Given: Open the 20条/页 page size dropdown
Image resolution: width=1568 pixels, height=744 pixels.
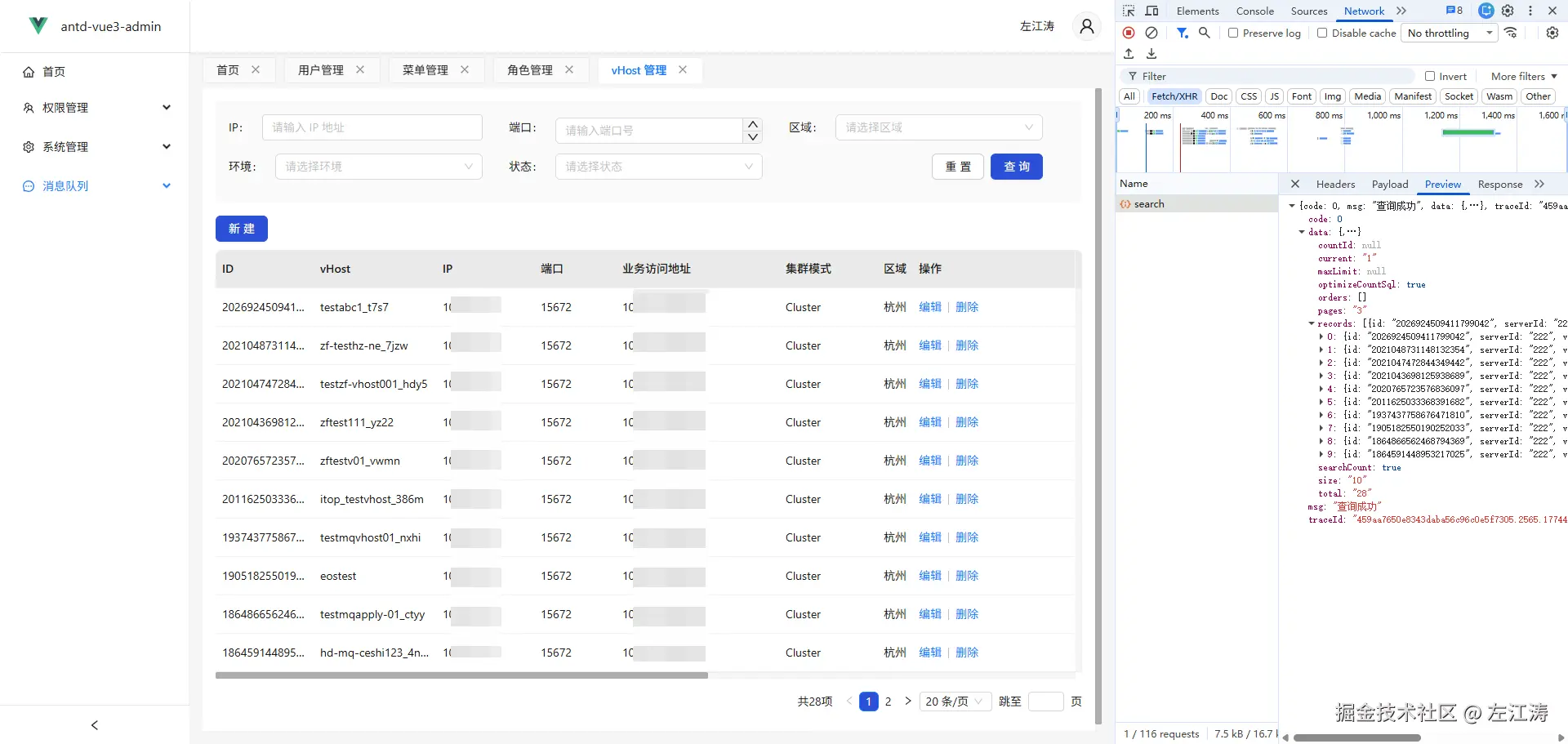Looking at the screenshot, I should click(954, 701).
